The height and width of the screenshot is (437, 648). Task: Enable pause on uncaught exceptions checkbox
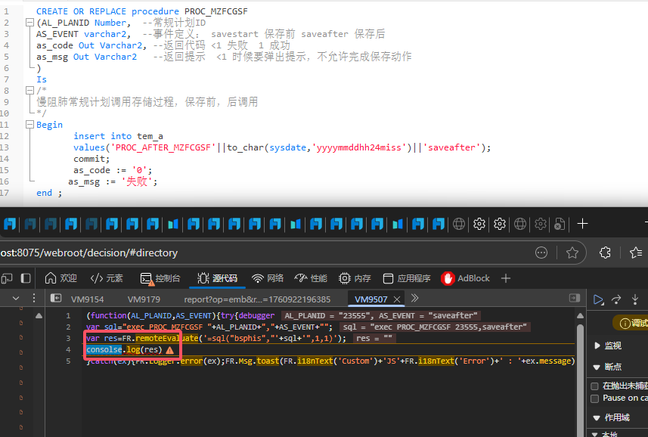coord(594,385)
